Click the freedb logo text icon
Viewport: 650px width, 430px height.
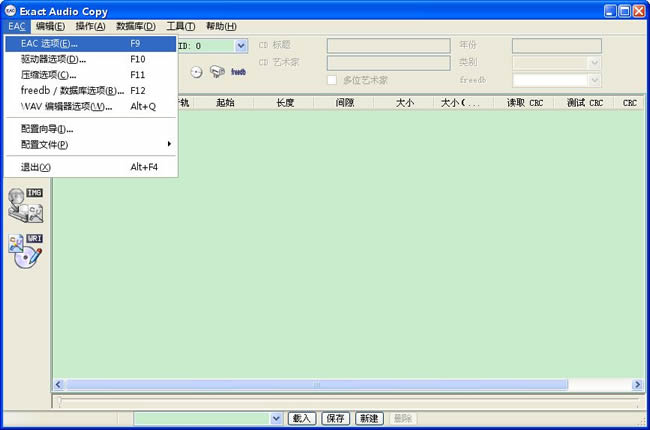click(238, 72)
